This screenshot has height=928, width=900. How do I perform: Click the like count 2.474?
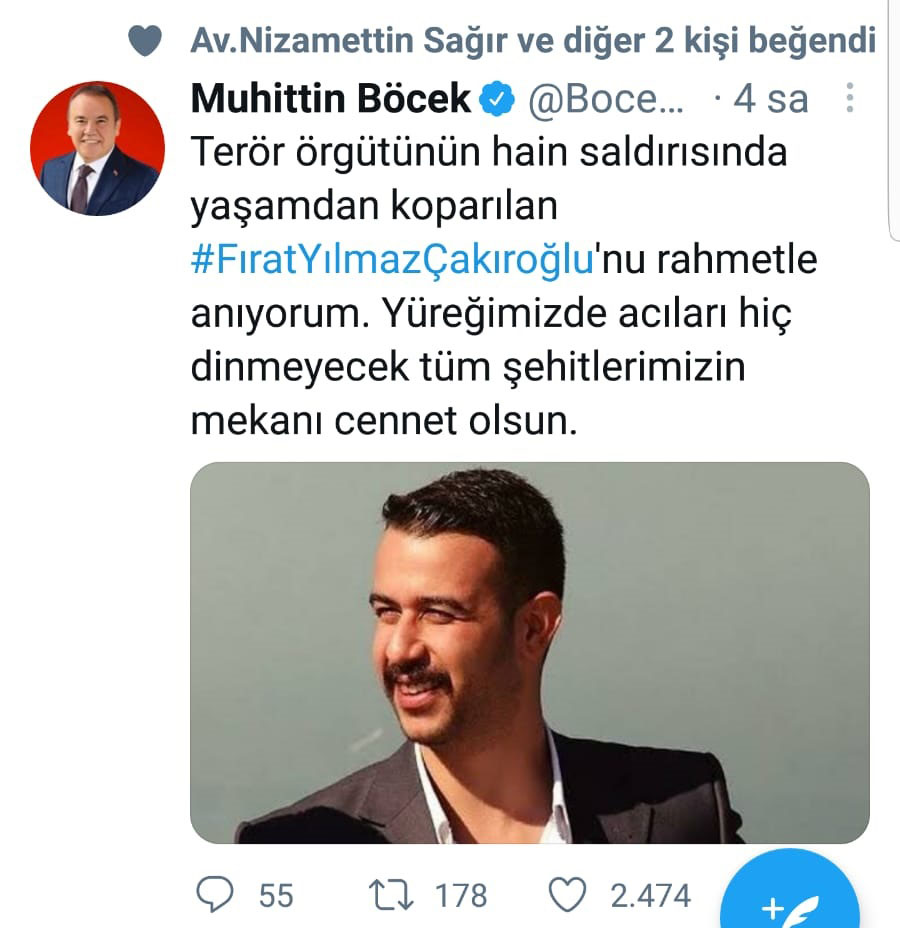pos(650,894)
